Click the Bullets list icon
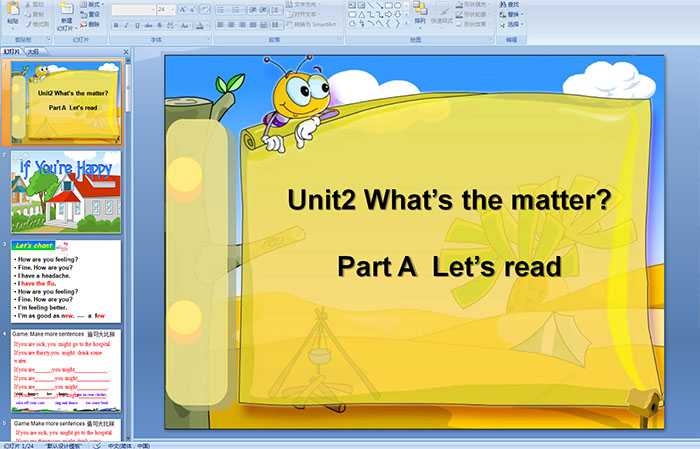 pyautogui.click(x=223, y=9)
